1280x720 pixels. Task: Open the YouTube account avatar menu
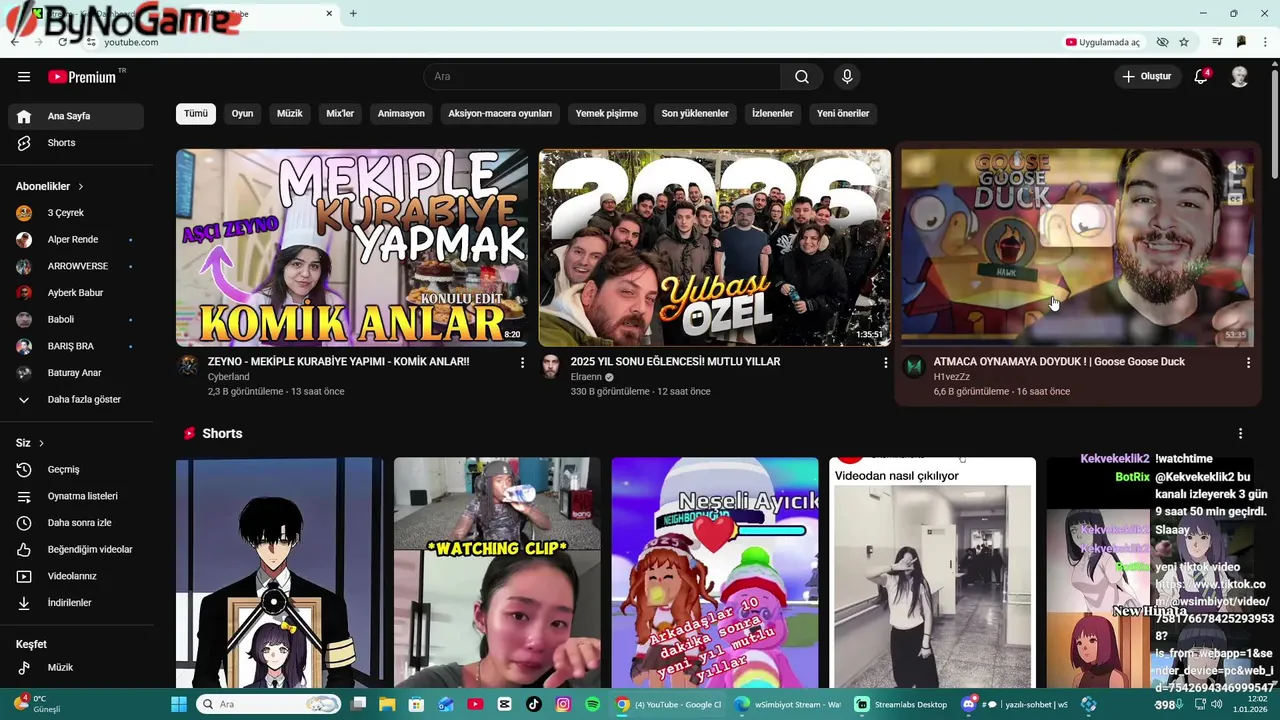[1239, 77]
